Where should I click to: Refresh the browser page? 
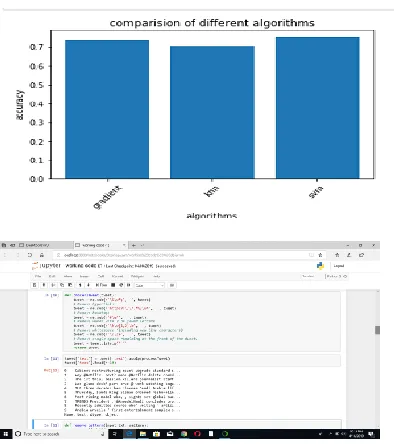click(30, 255)
